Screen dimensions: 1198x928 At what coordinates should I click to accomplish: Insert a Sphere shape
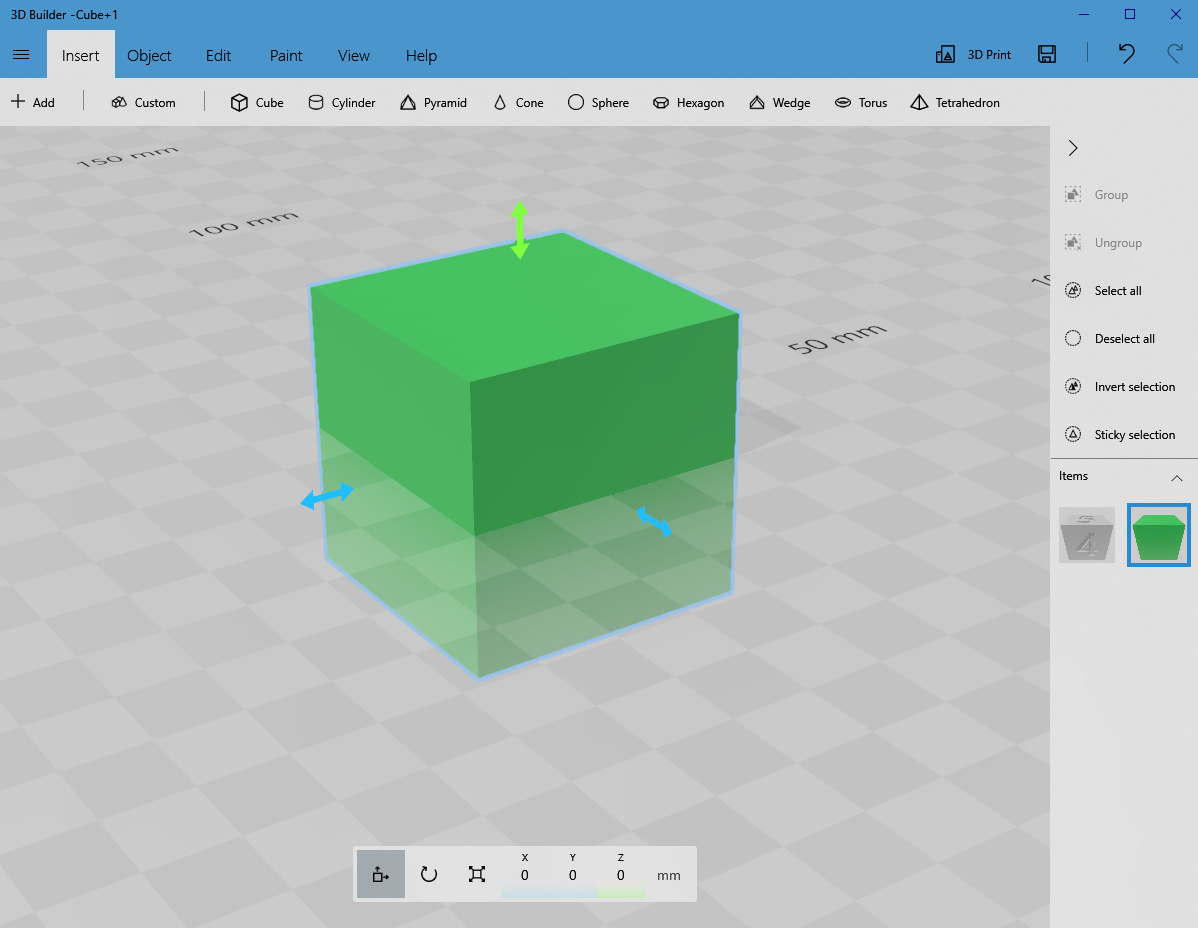[x=598, y=102]
